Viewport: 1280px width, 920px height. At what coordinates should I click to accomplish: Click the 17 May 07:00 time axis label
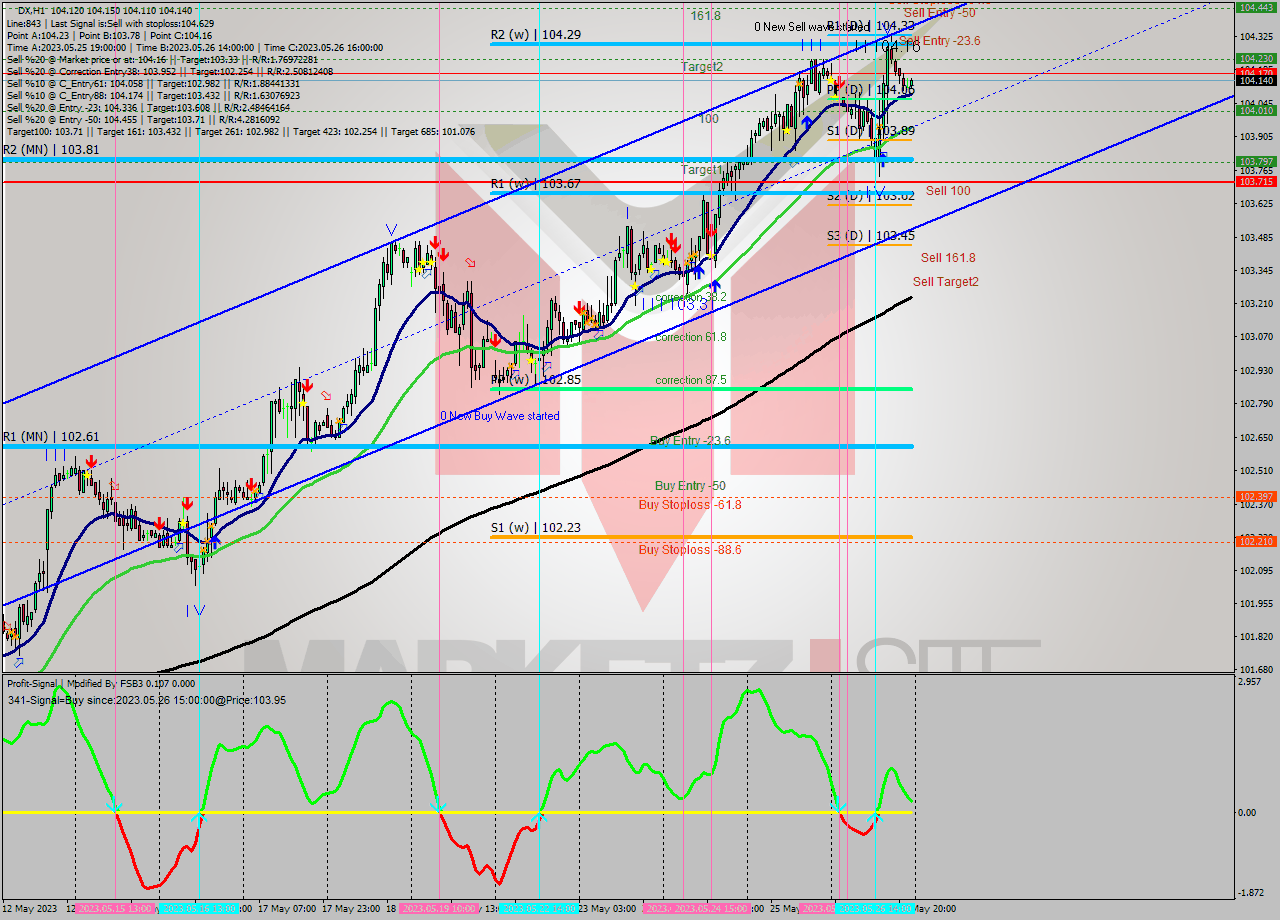[288, 909]
